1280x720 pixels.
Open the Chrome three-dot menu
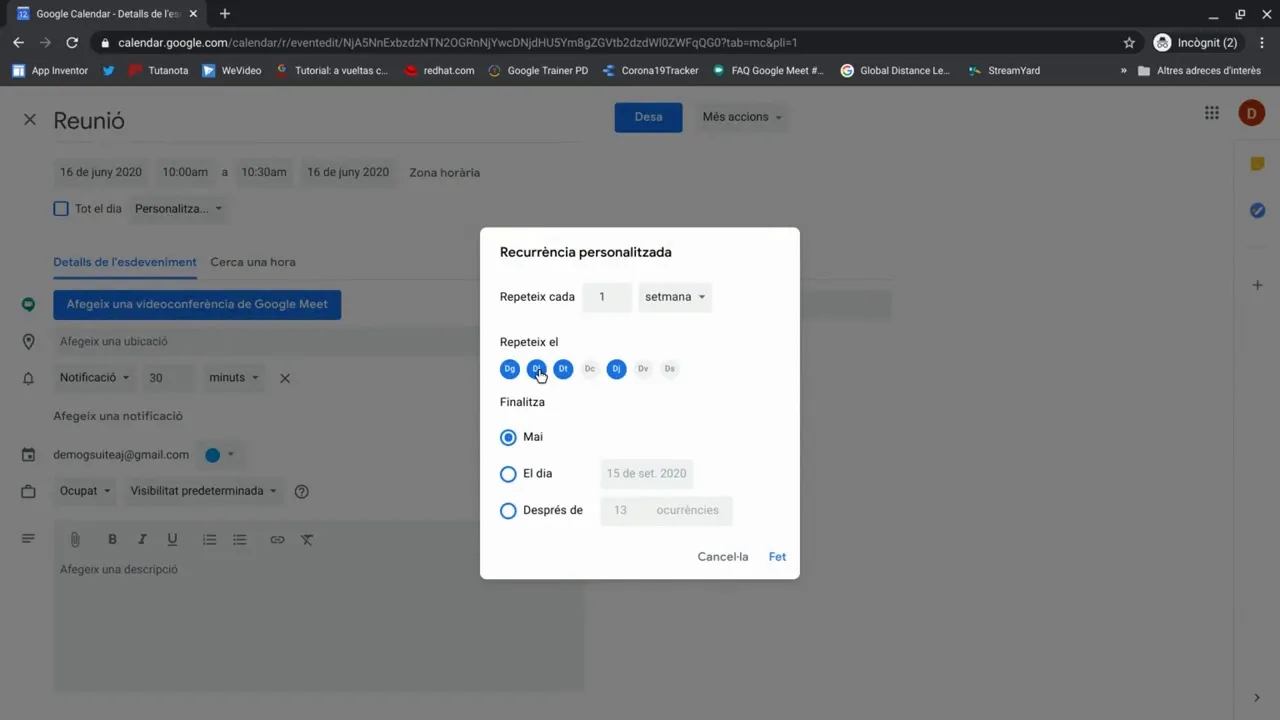[x=1262, y=43]
